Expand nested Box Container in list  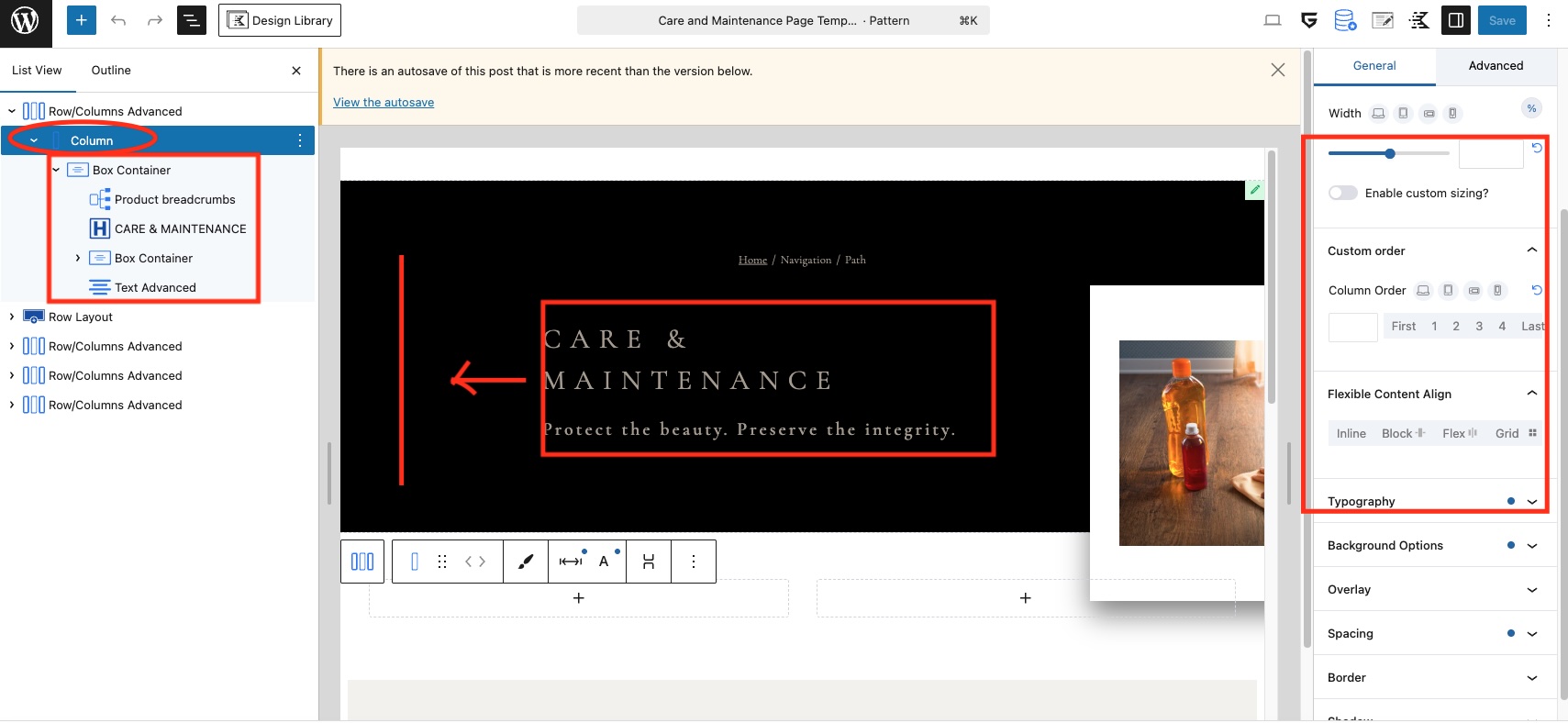[x=77, y=258]
